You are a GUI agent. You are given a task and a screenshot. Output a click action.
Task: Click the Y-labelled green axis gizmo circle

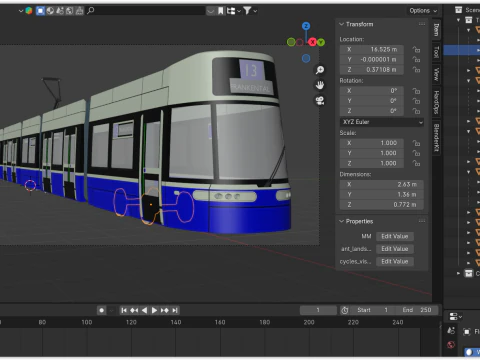tap(321, 42)
